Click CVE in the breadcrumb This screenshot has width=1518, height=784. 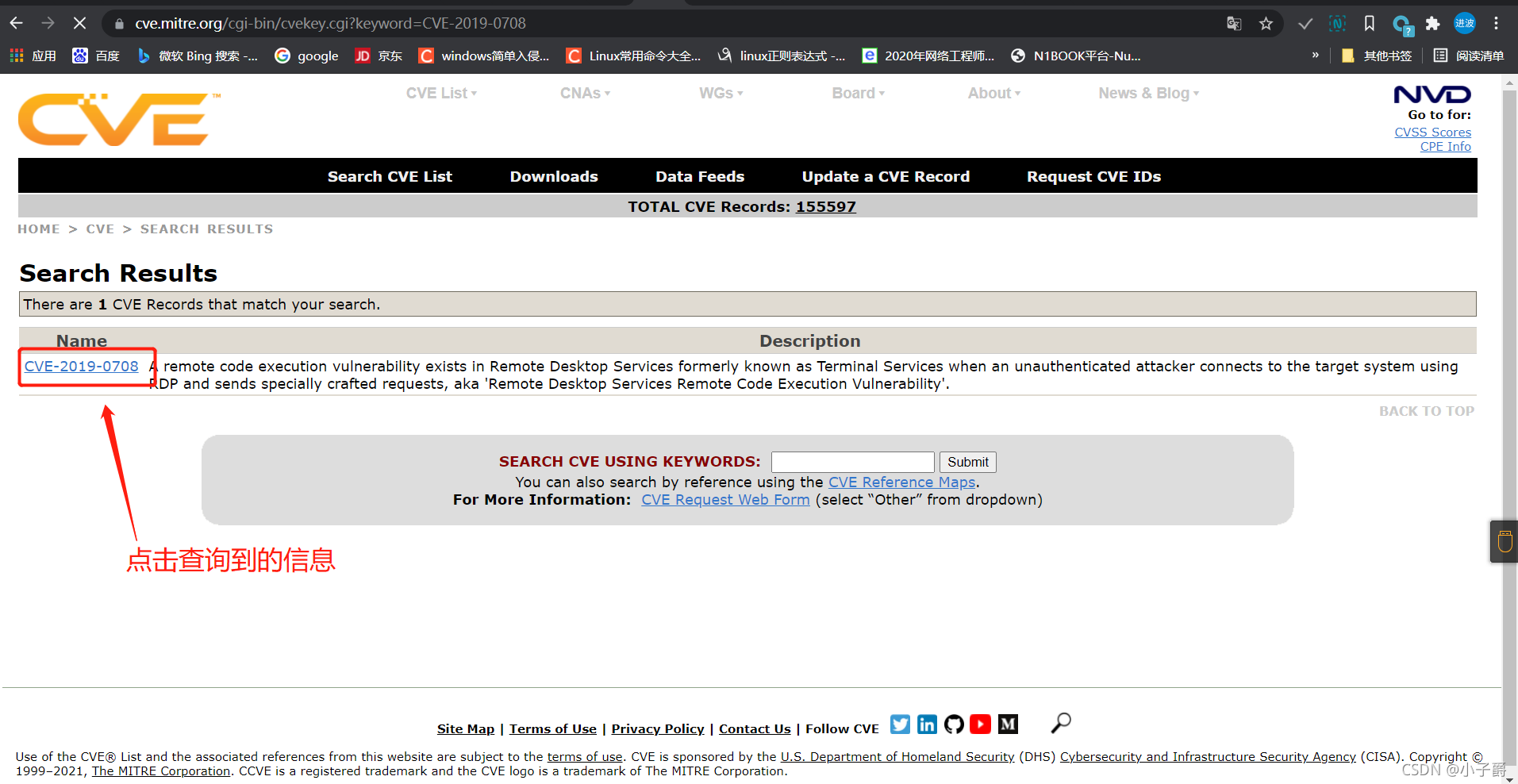(x=100, y=229)
